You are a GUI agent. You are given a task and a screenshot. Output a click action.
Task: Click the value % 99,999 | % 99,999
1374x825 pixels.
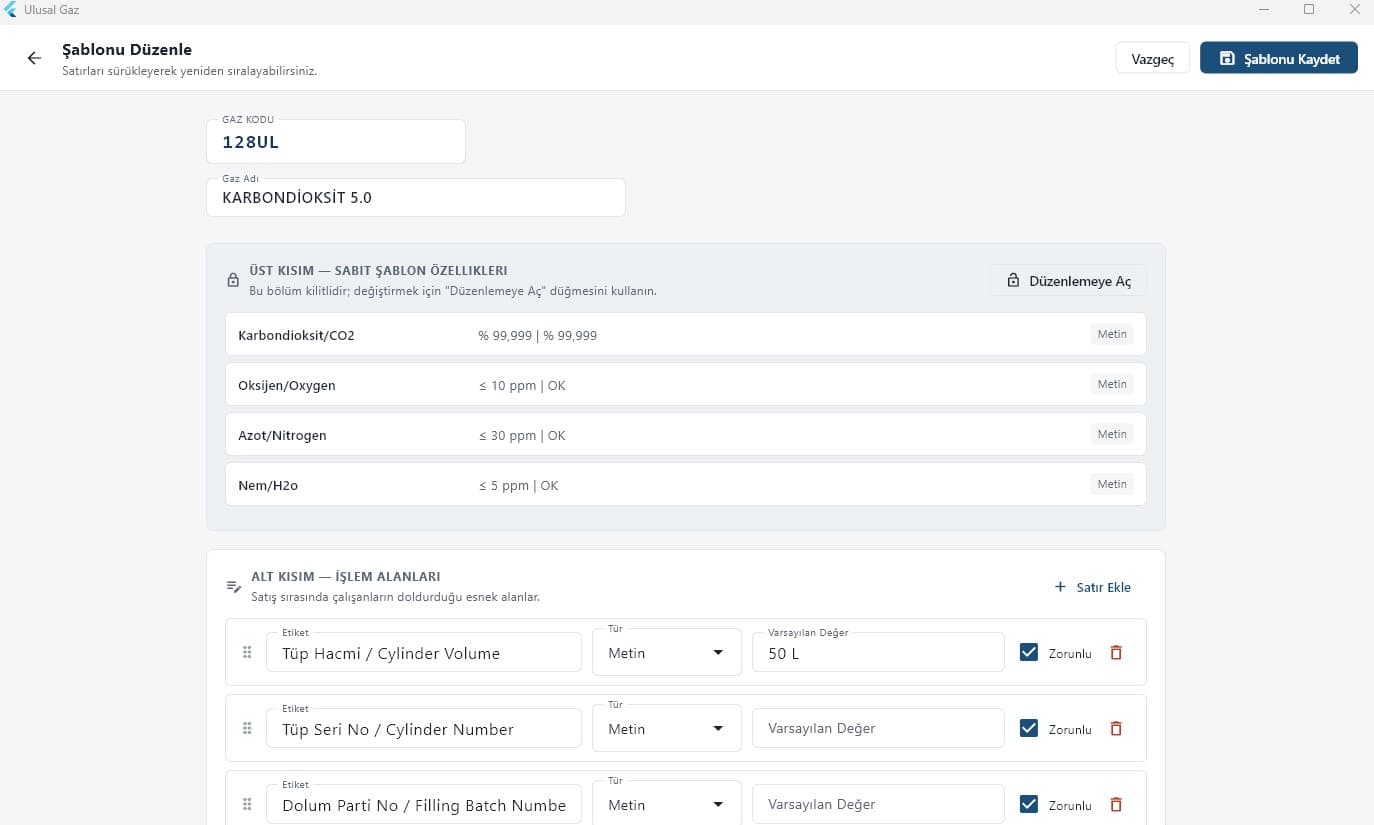(x=538, y=335)
